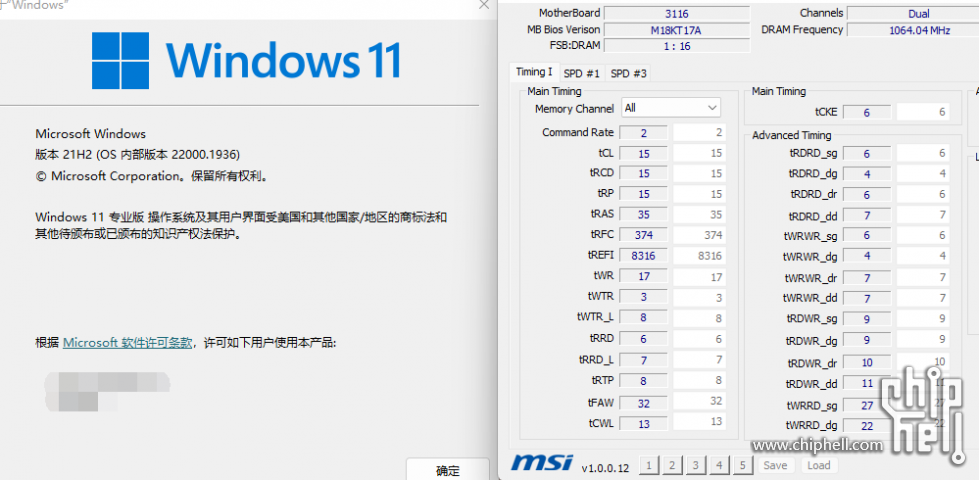Click the MB Bios Version value M18KT17A

(x=677, y=30)
